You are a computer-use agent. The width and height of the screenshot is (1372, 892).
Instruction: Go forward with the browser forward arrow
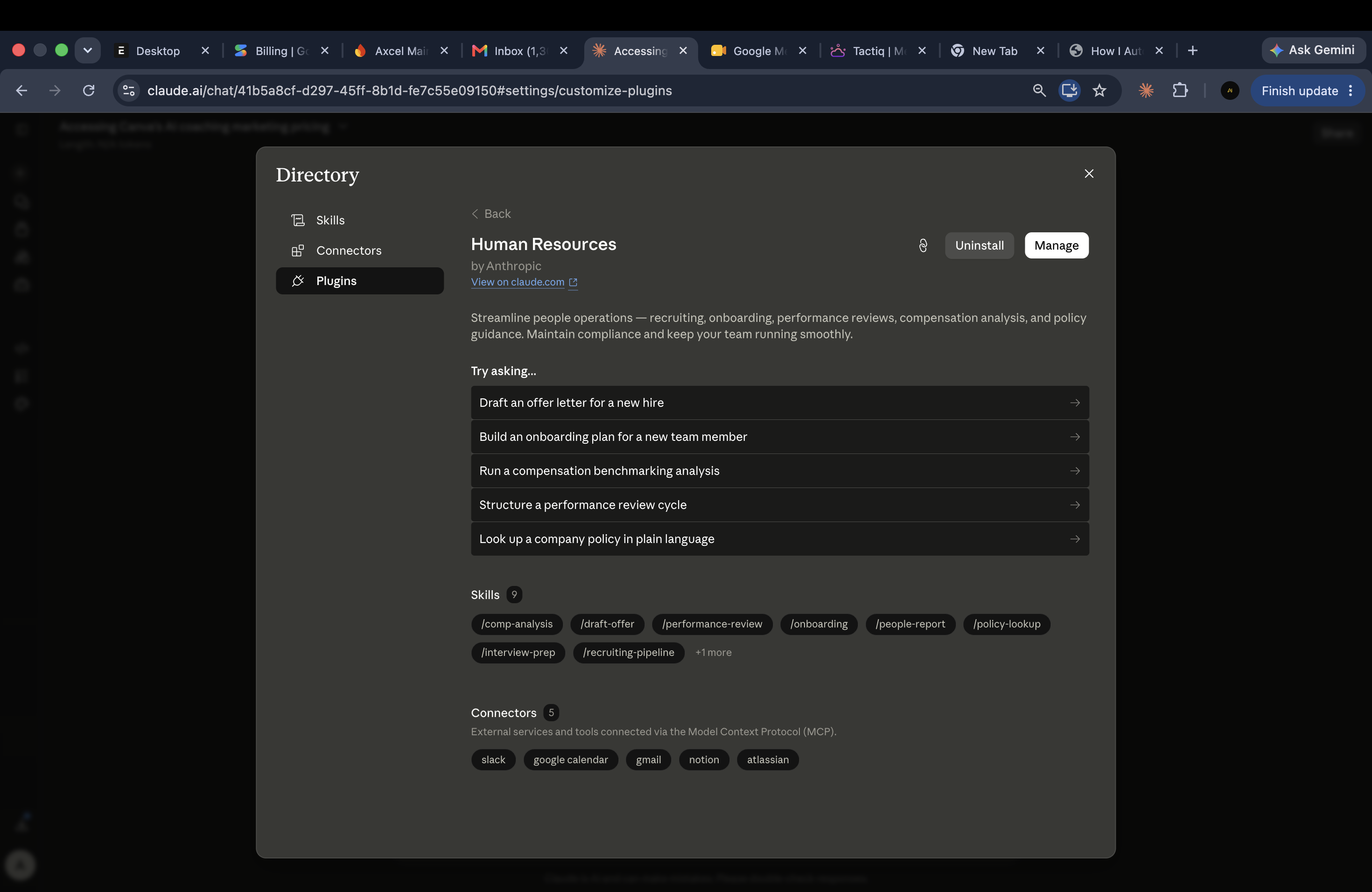click(x=55, y=91)
